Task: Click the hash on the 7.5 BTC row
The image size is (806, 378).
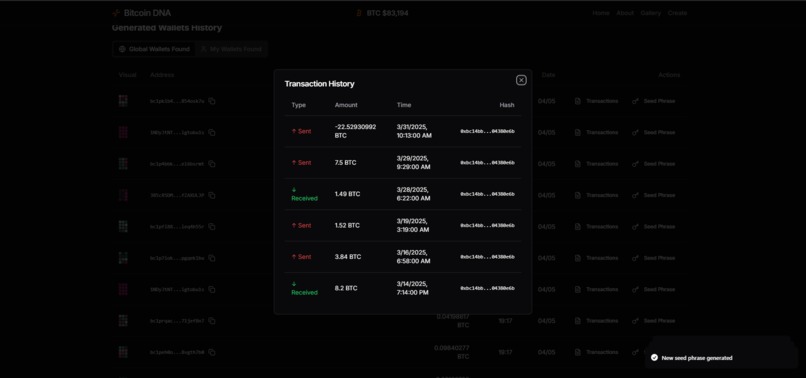Action: (487, 163)
